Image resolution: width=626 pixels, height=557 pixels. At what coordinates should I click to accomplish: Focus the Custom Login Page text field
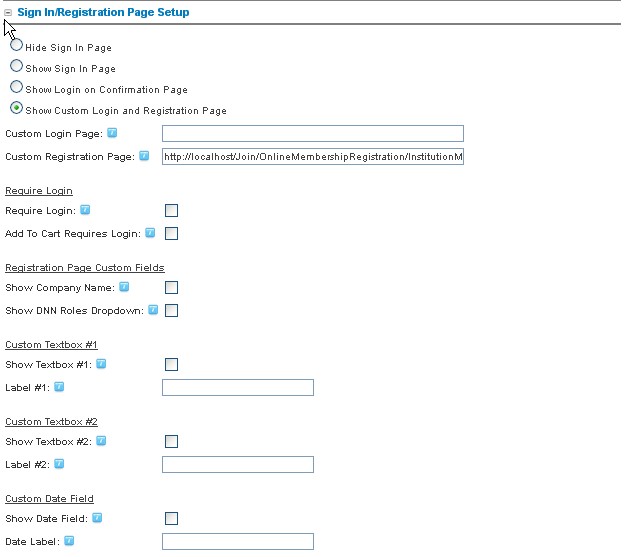[x=313, y=133]
